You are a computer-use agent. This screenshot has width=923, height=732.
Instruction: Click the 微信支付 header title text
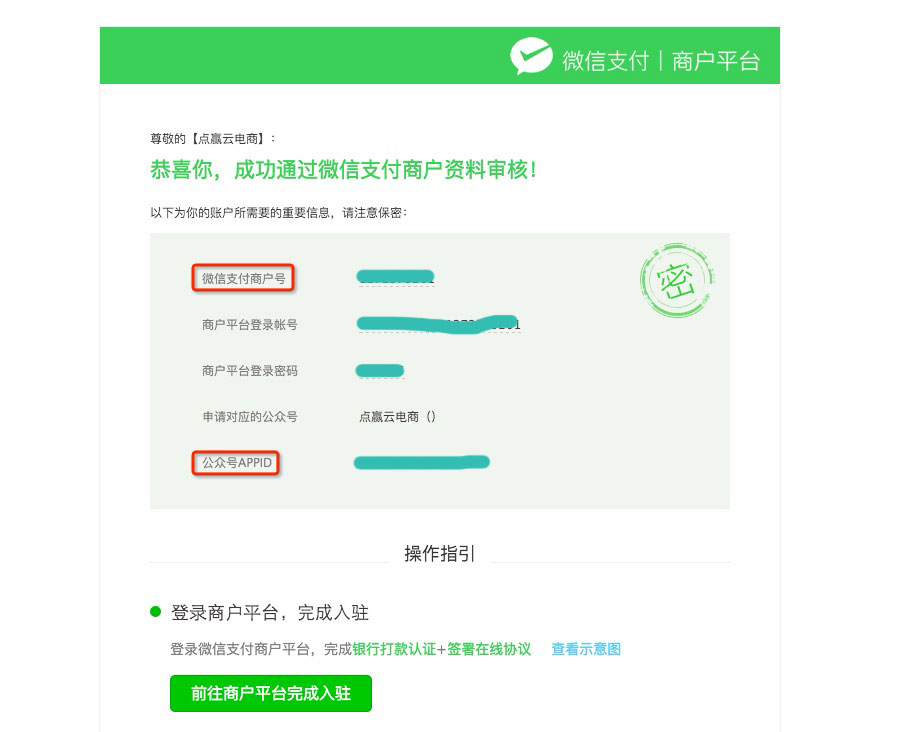tap(605, 61)
